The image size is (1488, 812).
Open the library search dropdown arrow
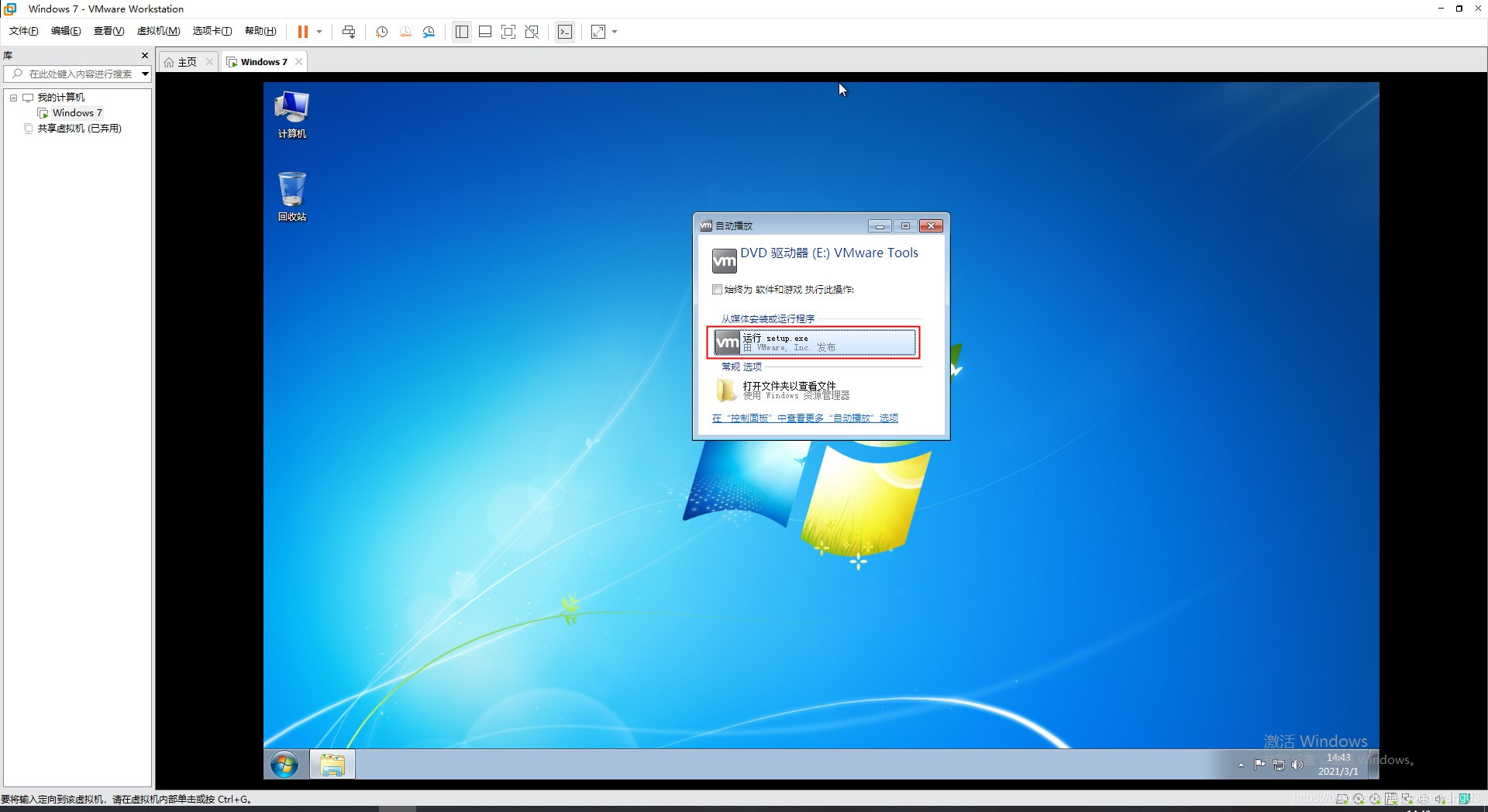pos(145,74)
